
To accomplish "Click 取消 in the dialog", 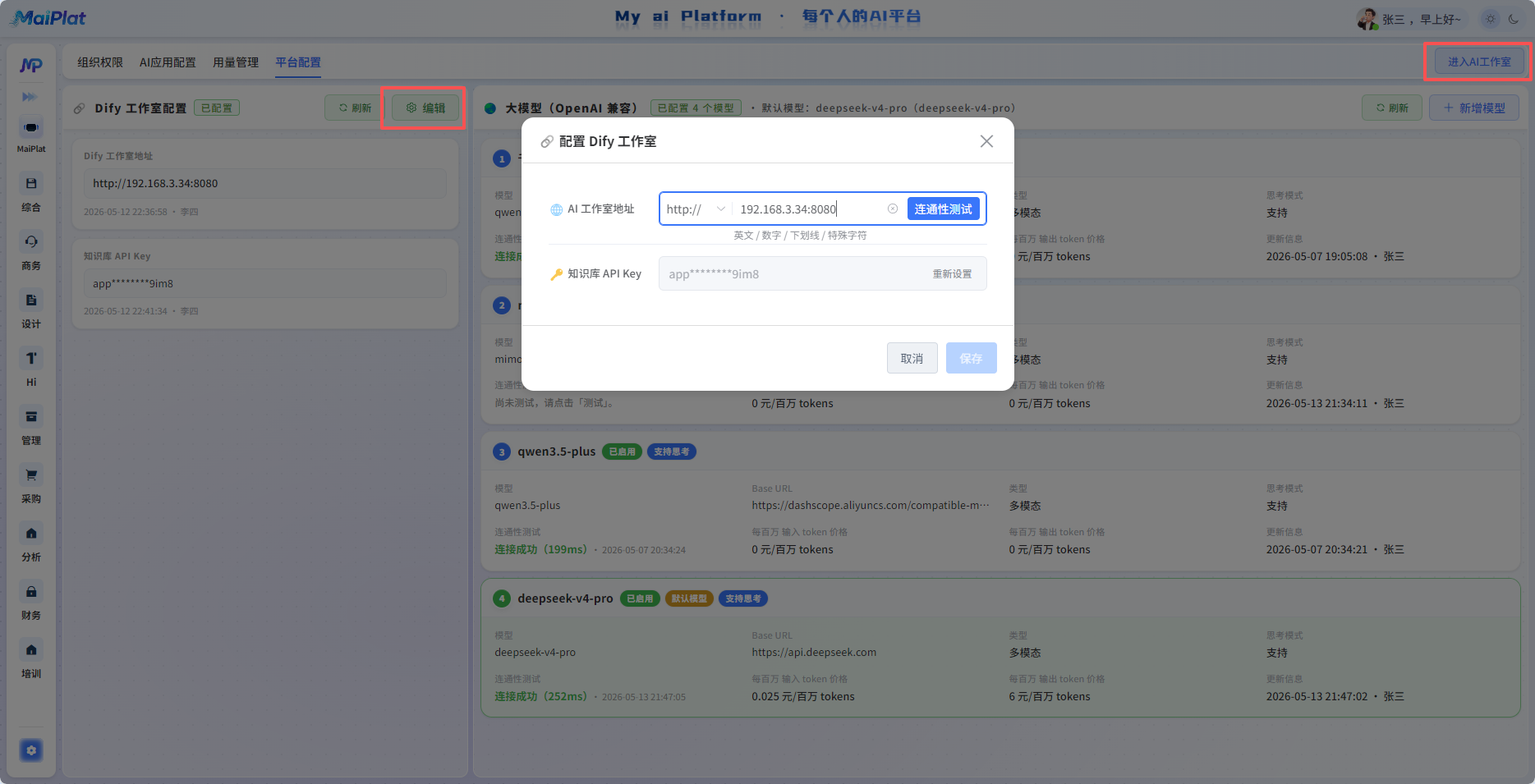I will [912, 358].
